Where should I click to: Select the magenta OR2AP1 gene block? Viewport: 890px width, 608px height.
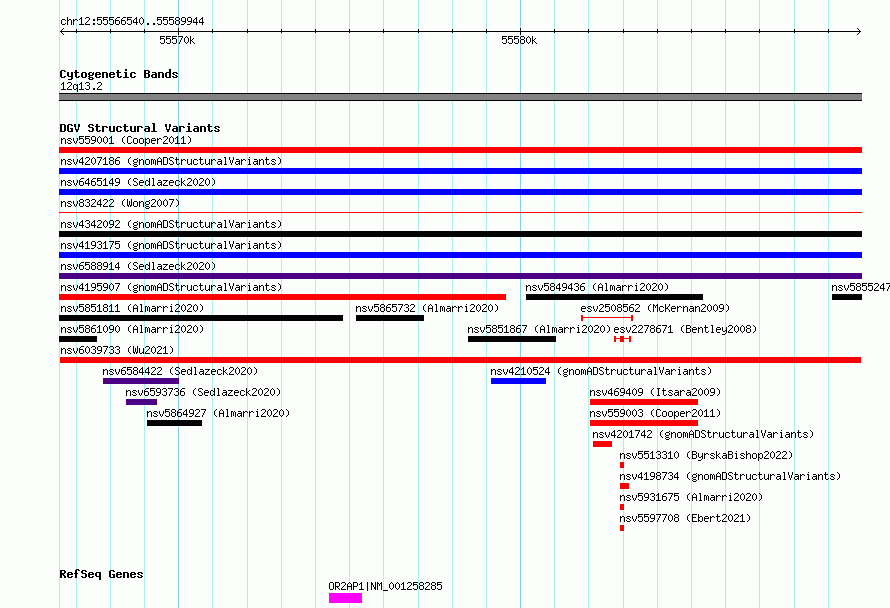[345, 598]
